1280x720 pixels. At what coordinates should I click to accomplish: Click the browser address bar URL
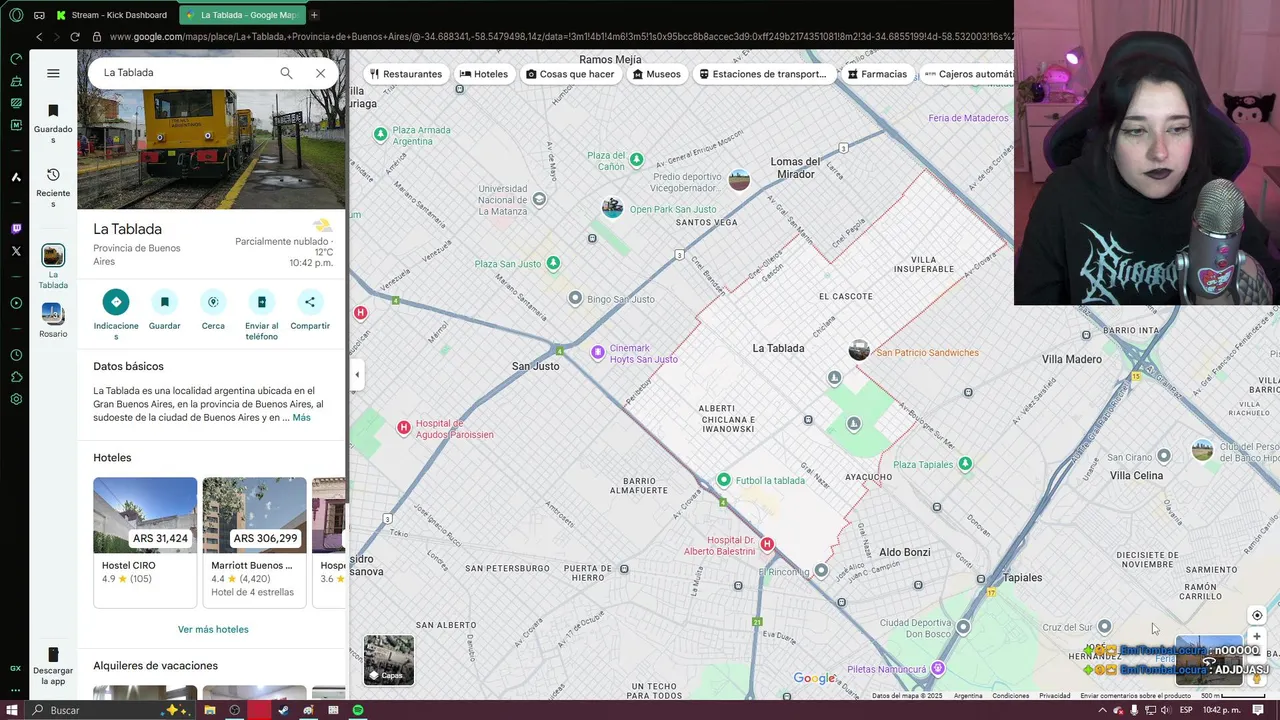tap(560, 37)
